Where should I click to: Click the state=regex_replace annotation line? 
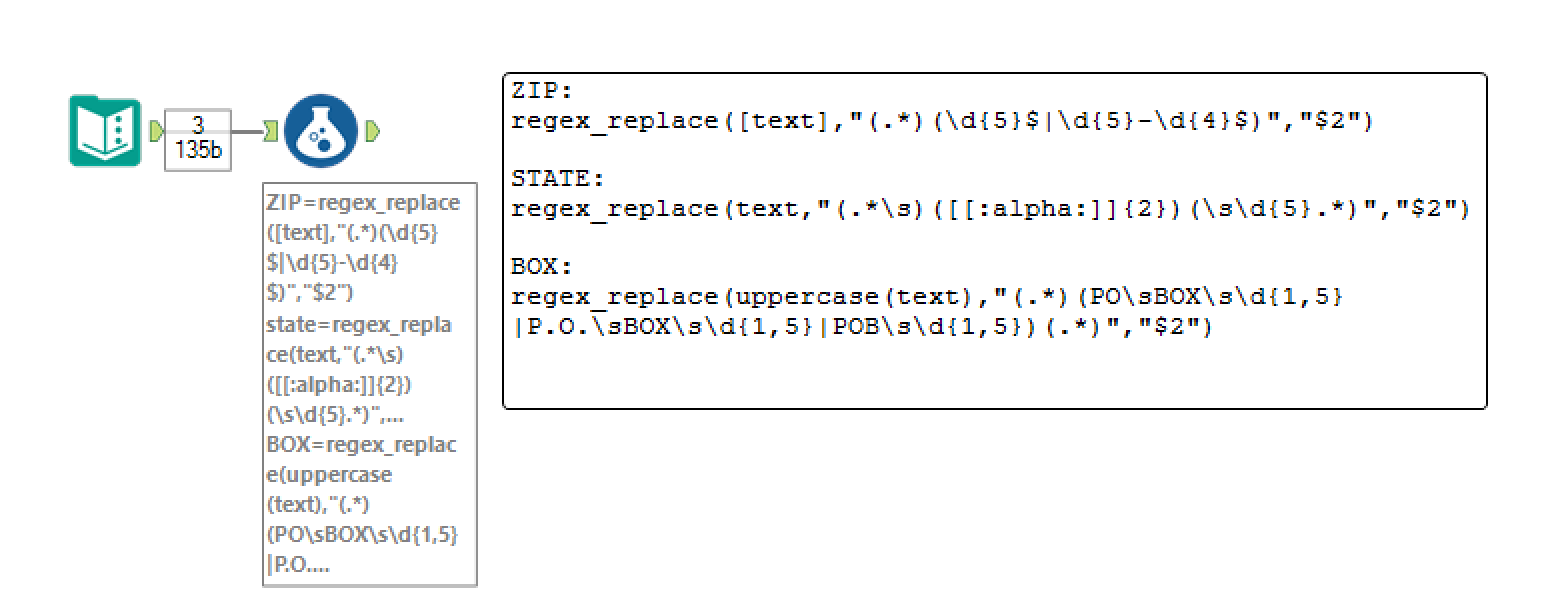coord(358,325)
